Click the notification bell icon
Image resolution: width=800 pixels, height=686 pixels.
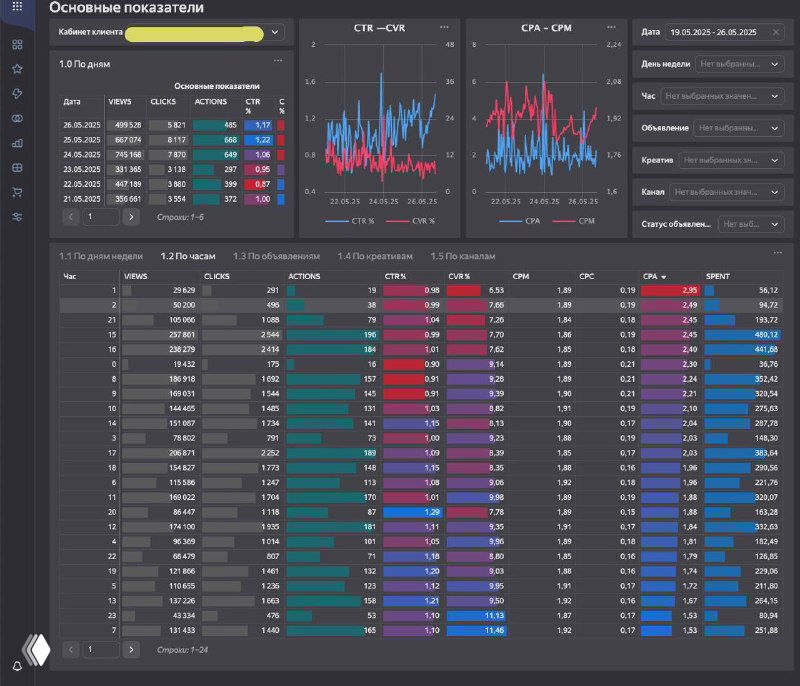pos(17,666)
